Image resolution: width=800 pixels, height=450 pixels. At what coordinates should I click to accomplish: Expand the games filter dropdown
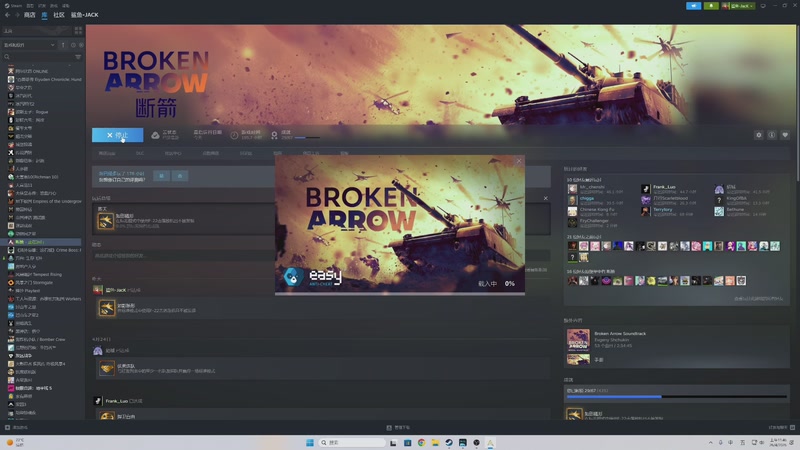pos(29,45)
